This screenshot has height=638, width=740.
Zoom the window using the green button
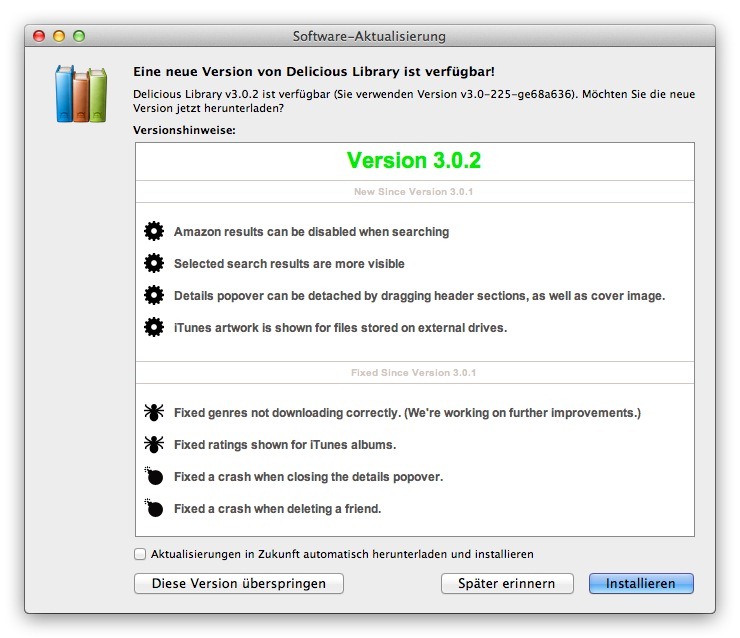[79, 36]
